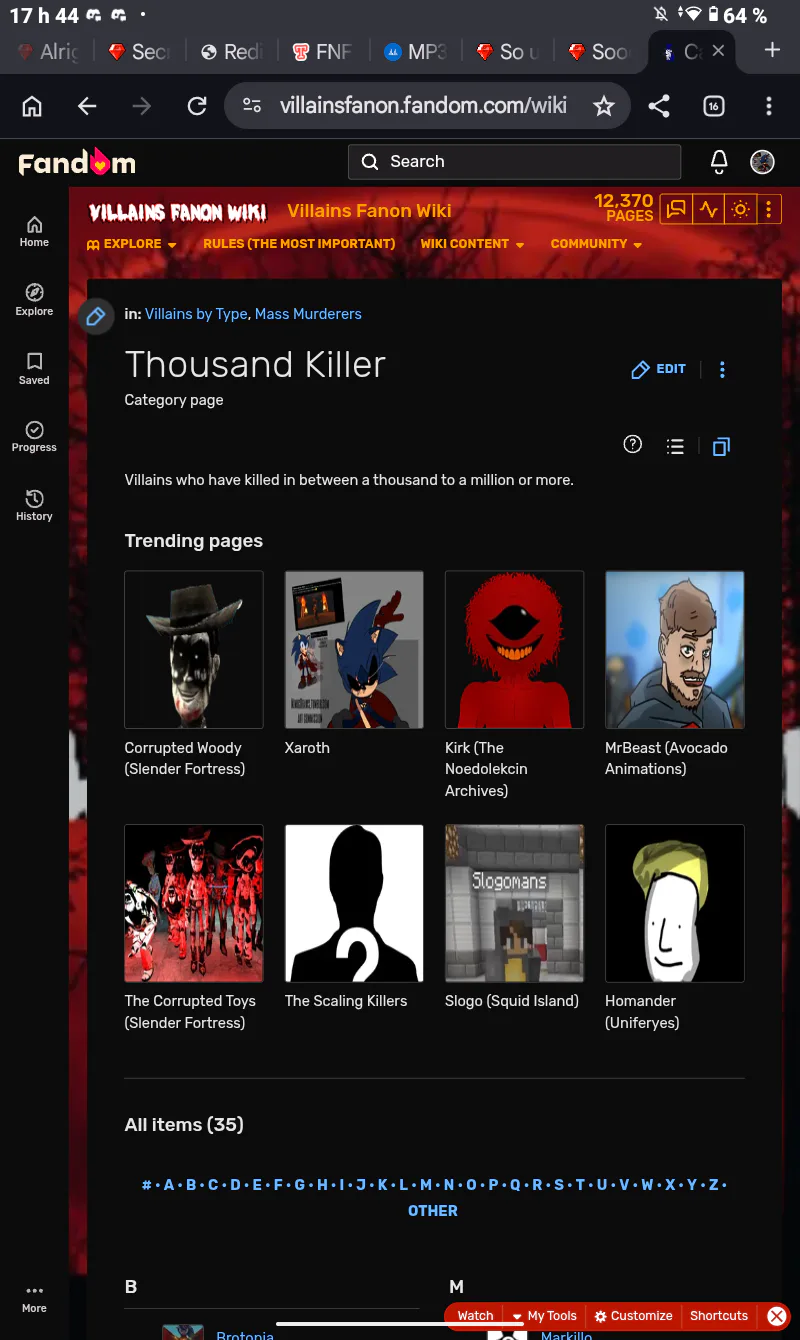Open Progress in the Fandom sidebar

(34, 437)
